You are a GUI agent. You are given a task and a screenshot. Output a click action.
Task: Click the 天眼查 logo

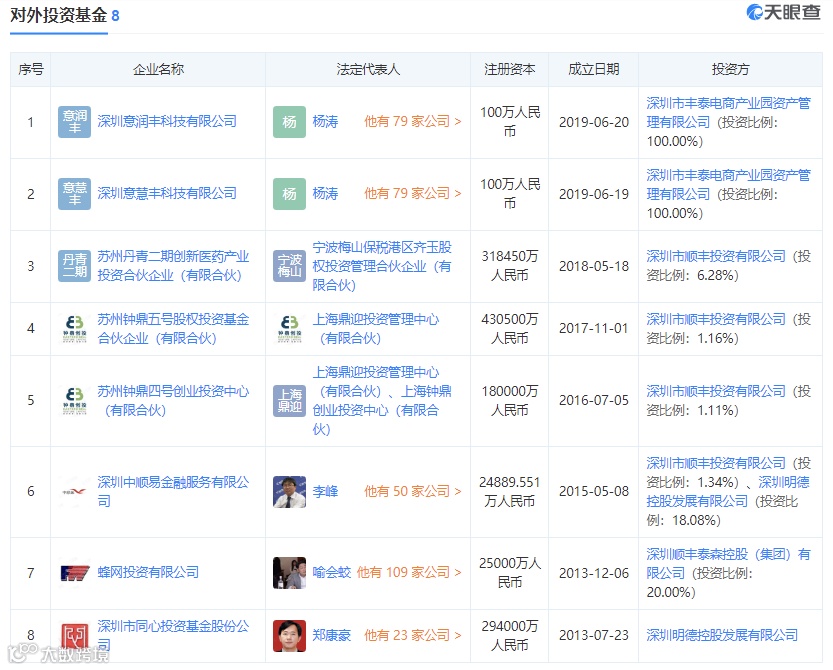tap(783, 12)
